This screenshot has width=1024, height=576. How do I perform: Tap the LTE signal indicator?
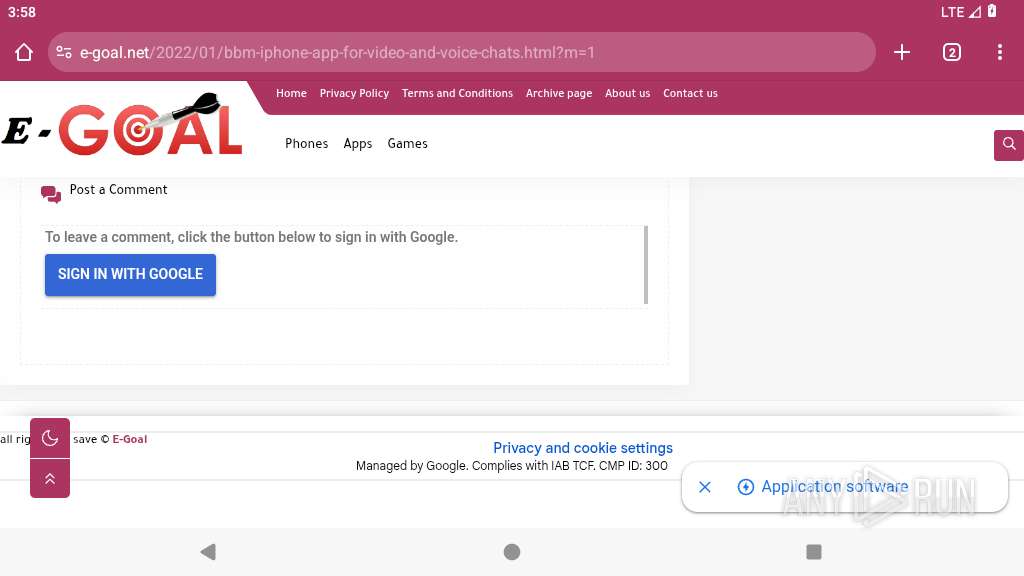pos(960,12)
